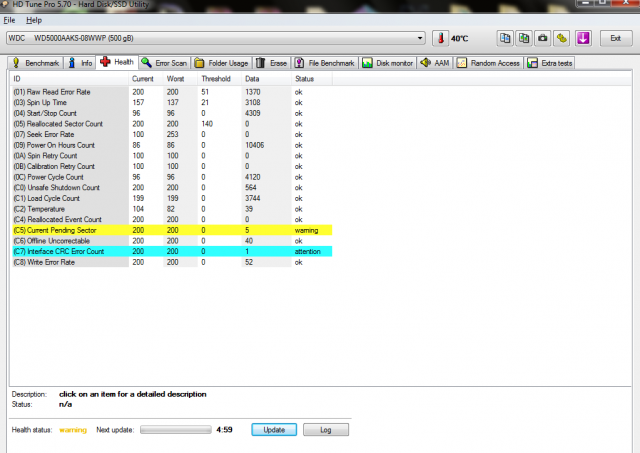
Task: Expand the WDC drive selection dropdown
Action: [x=420, y=38]
